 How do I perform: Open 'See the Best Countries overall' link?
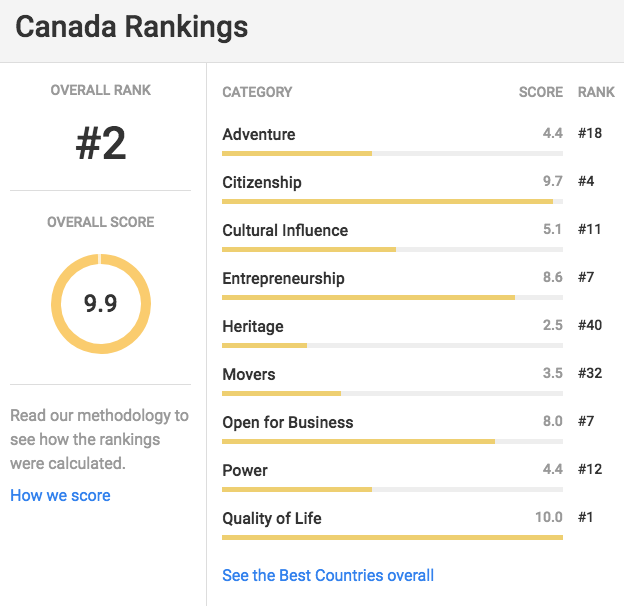[x=328, y=575]
